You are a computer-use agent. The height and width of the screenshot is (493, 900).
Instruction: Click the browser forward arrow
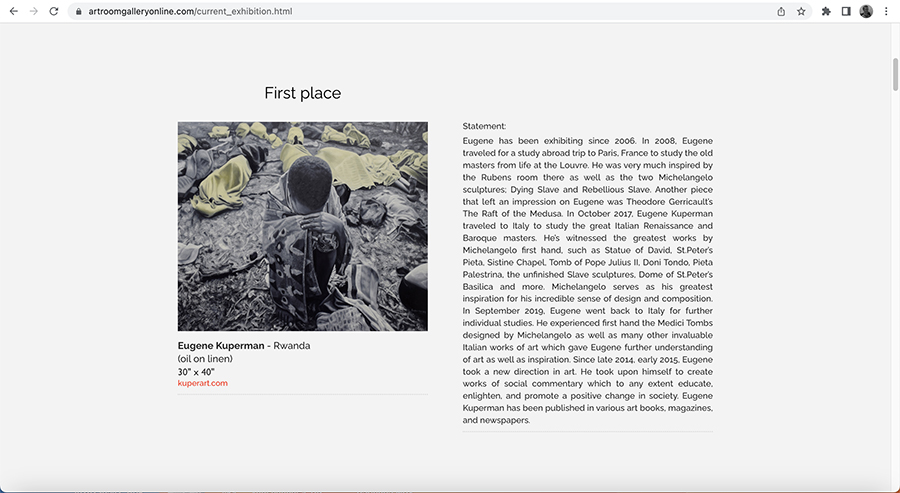click(x=34, y=11)
